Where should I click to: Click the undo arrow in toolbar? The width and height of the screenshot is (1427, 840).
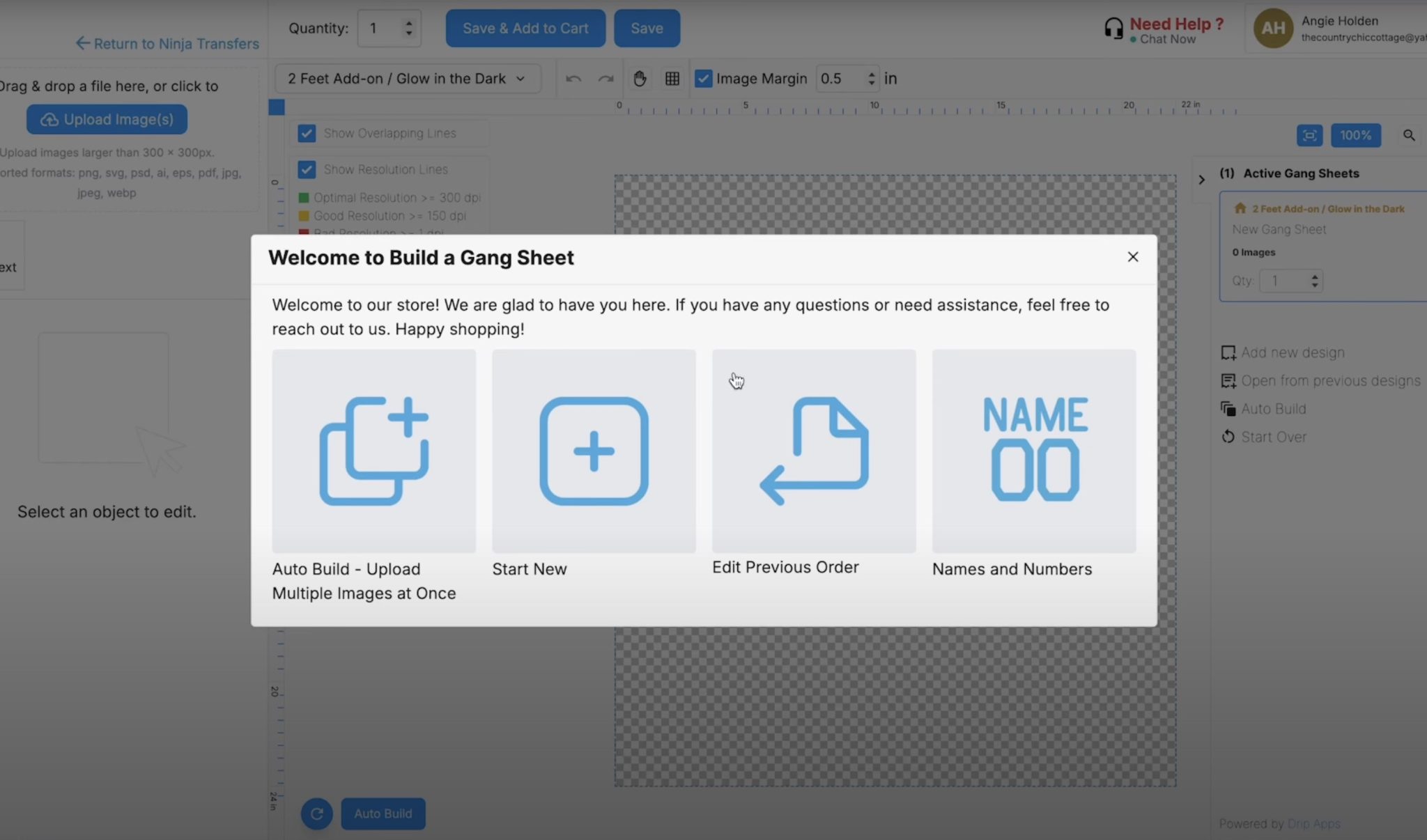point(573,79)
